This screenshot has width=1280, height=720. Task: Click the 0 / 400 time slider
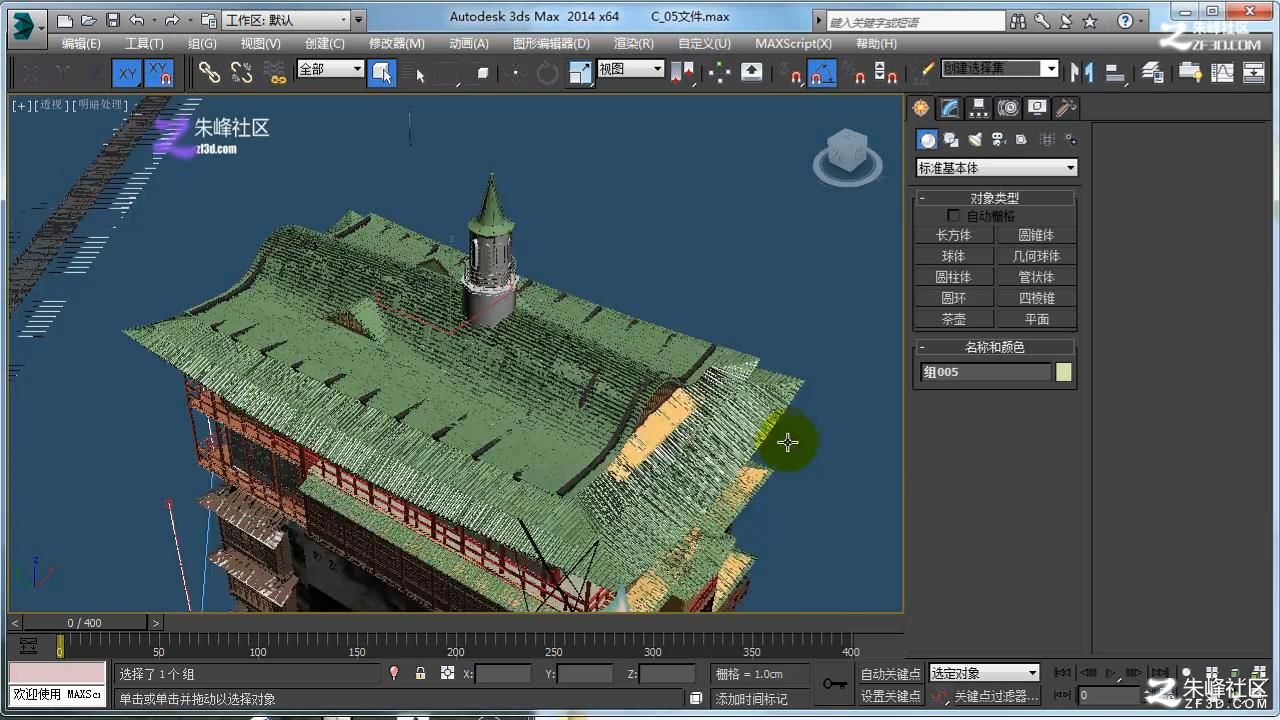pos(85,623)
